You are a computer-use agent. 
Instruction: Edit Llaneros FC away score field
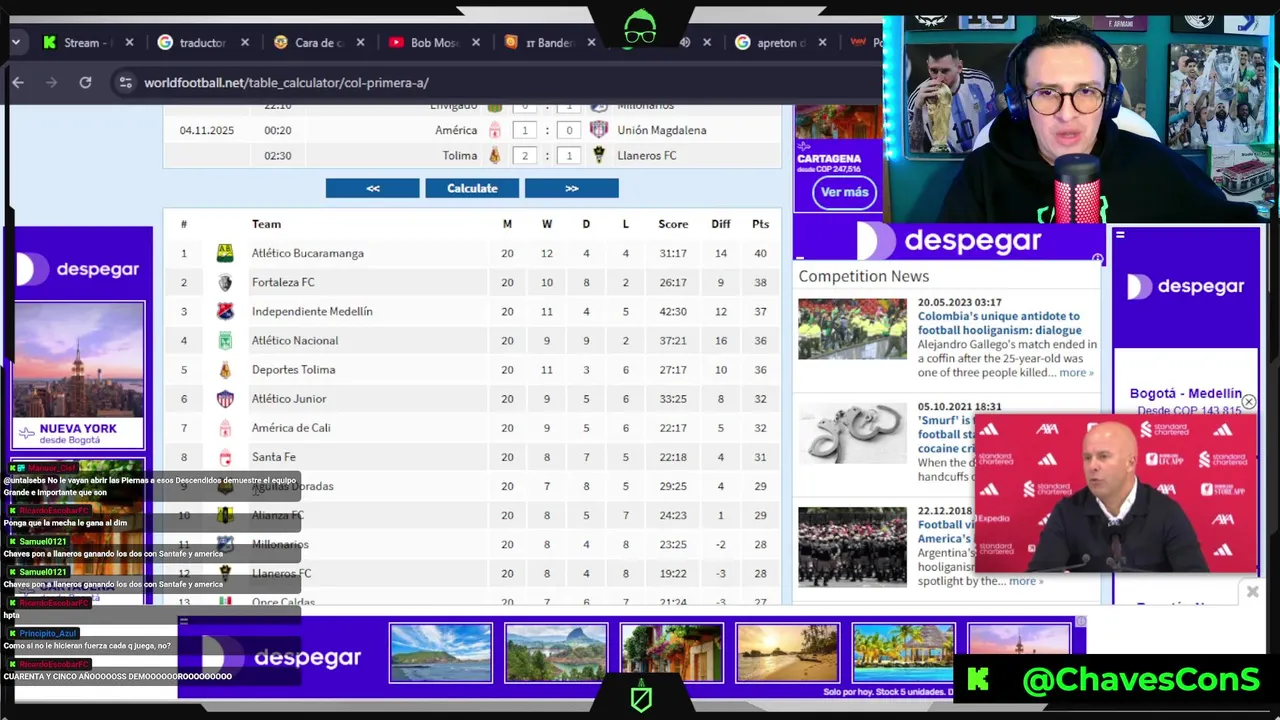pos(569,155)
